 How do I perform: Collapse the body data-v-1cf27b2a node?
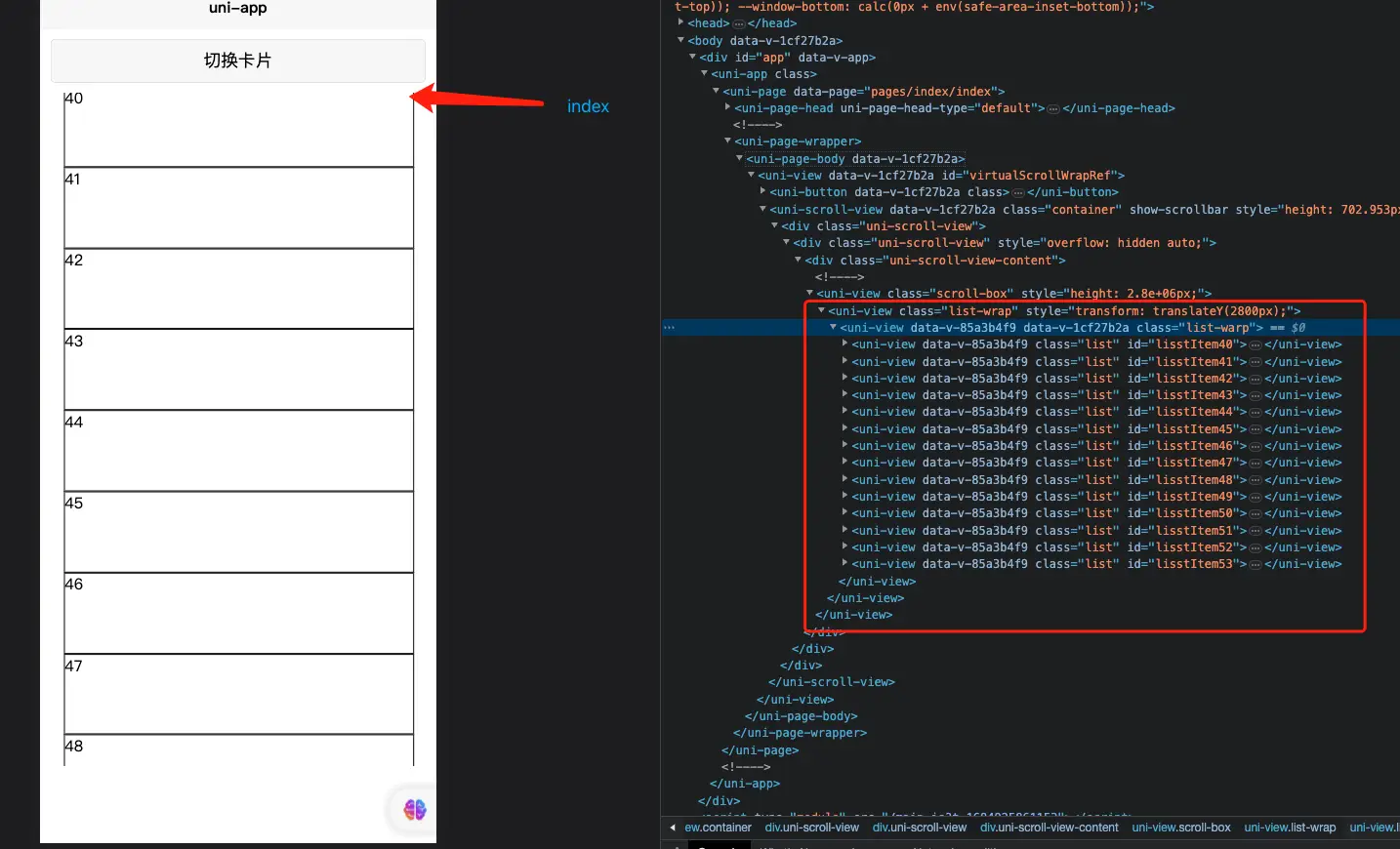coord(681,40)
